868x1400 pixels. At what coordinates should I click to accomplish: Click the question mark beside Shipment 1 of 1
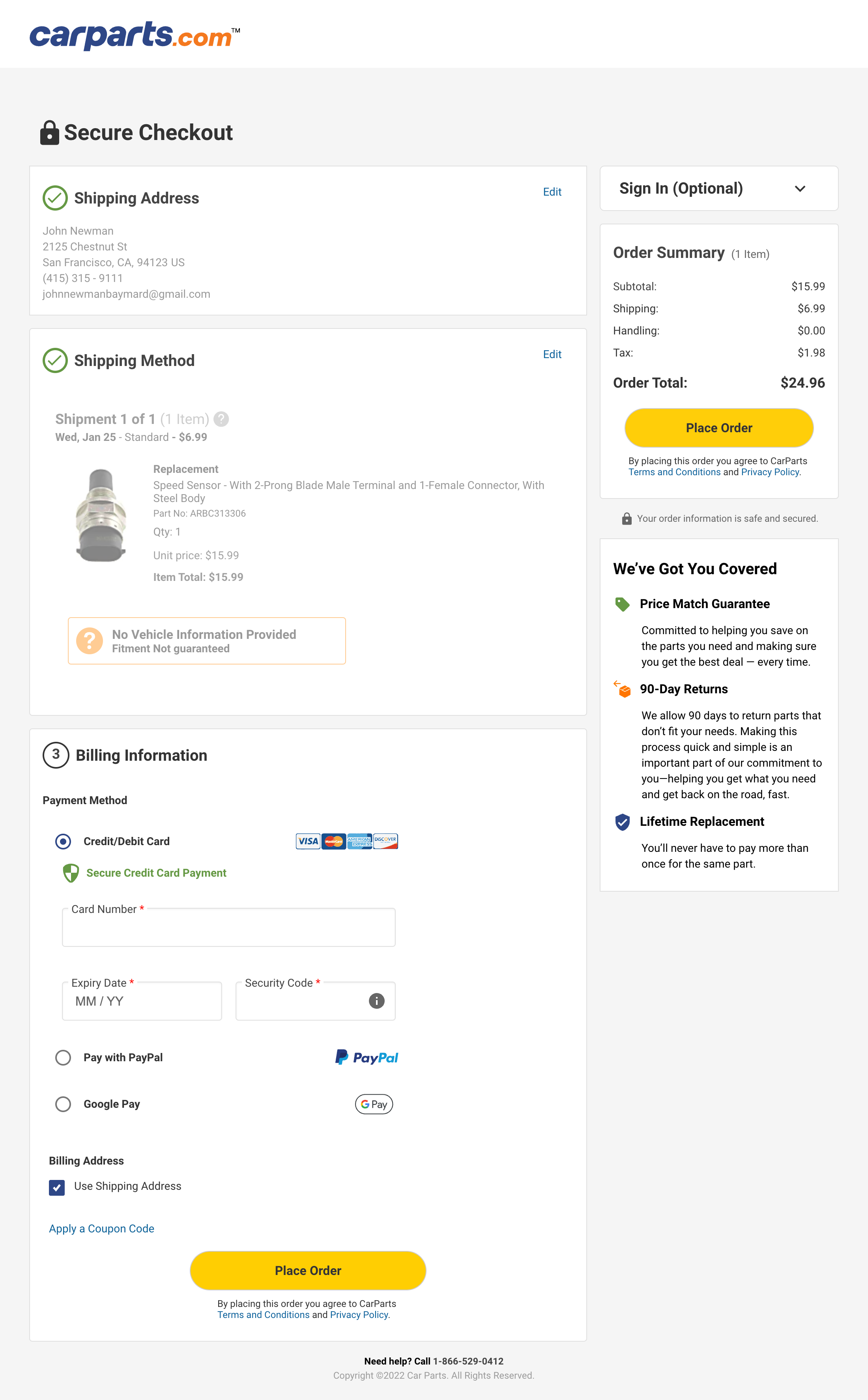pyautogui.click(x=221, y=420)
